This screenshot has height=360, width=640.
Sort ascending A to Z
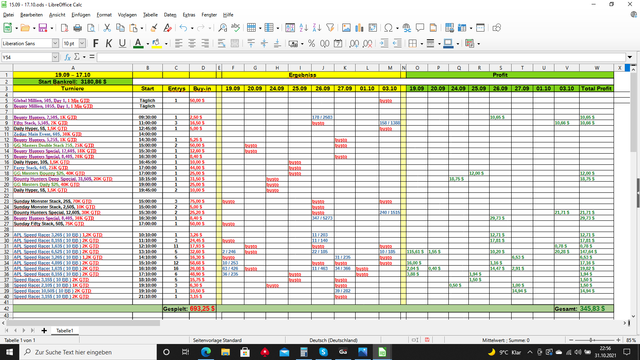(303, 28)
